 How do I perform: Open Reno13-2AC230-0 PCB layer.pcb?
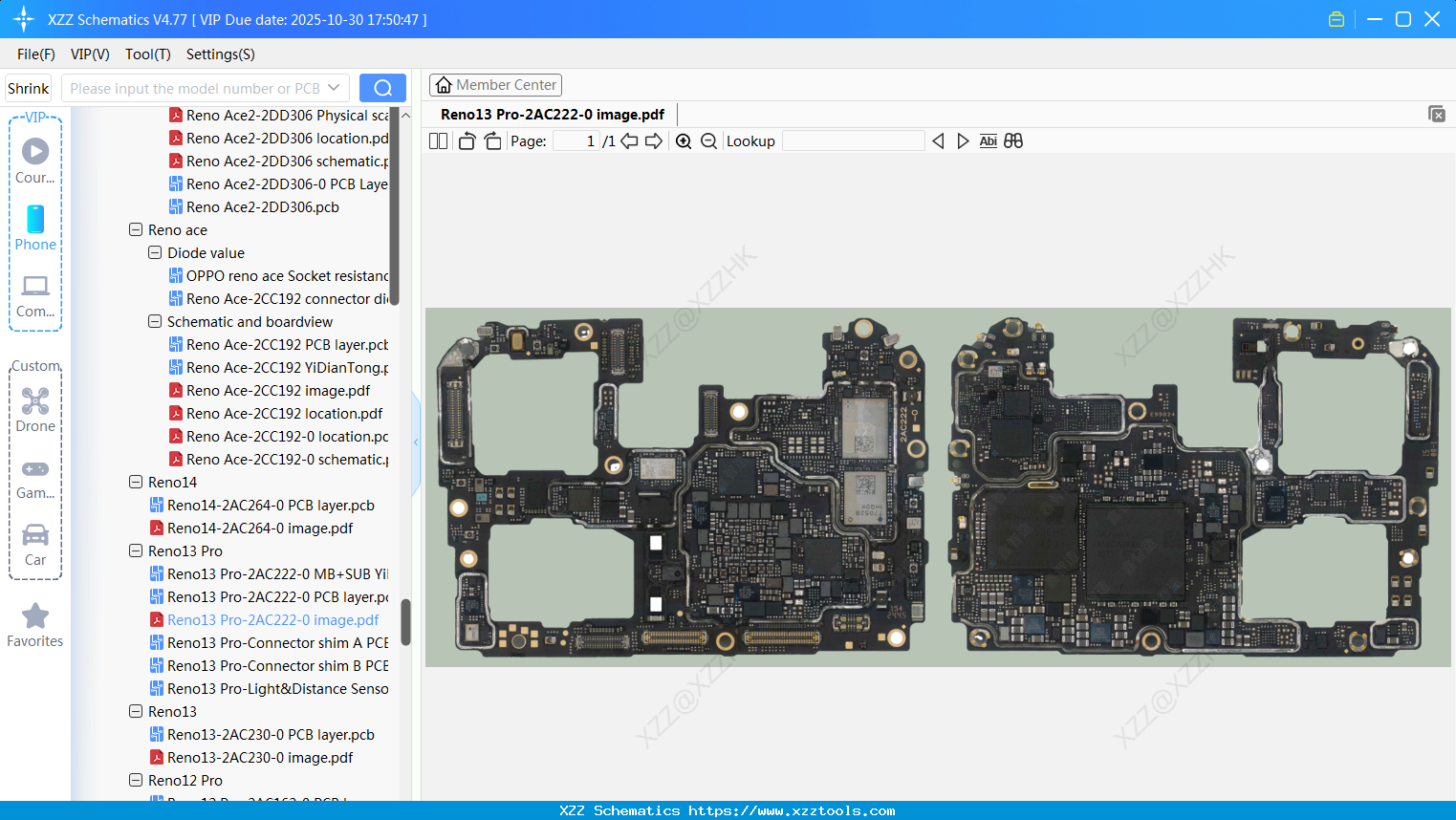271,734
